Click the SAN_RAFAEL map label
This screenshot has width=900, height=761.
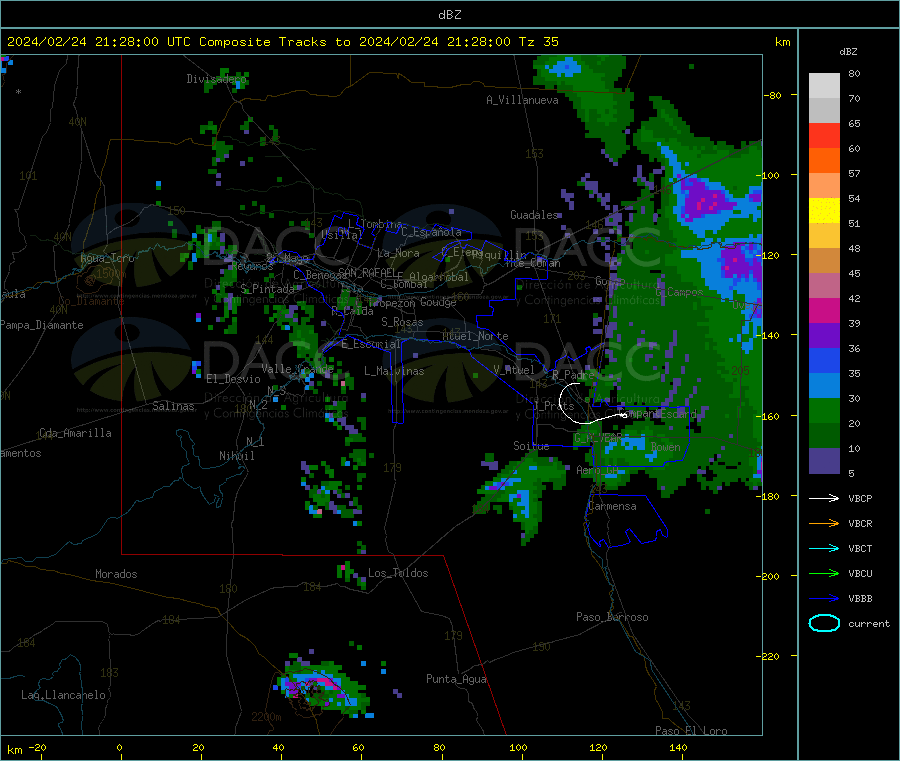point(367,272)
